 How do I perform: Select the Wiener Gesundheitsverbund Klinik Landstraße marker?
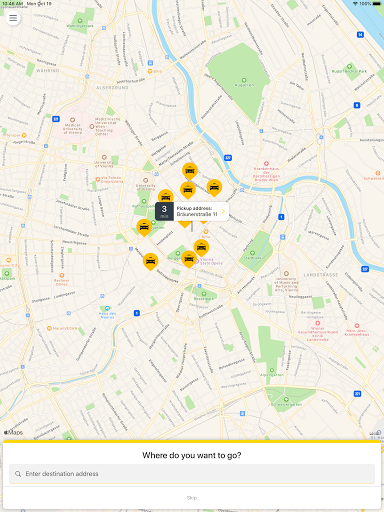tap(317, 323)
